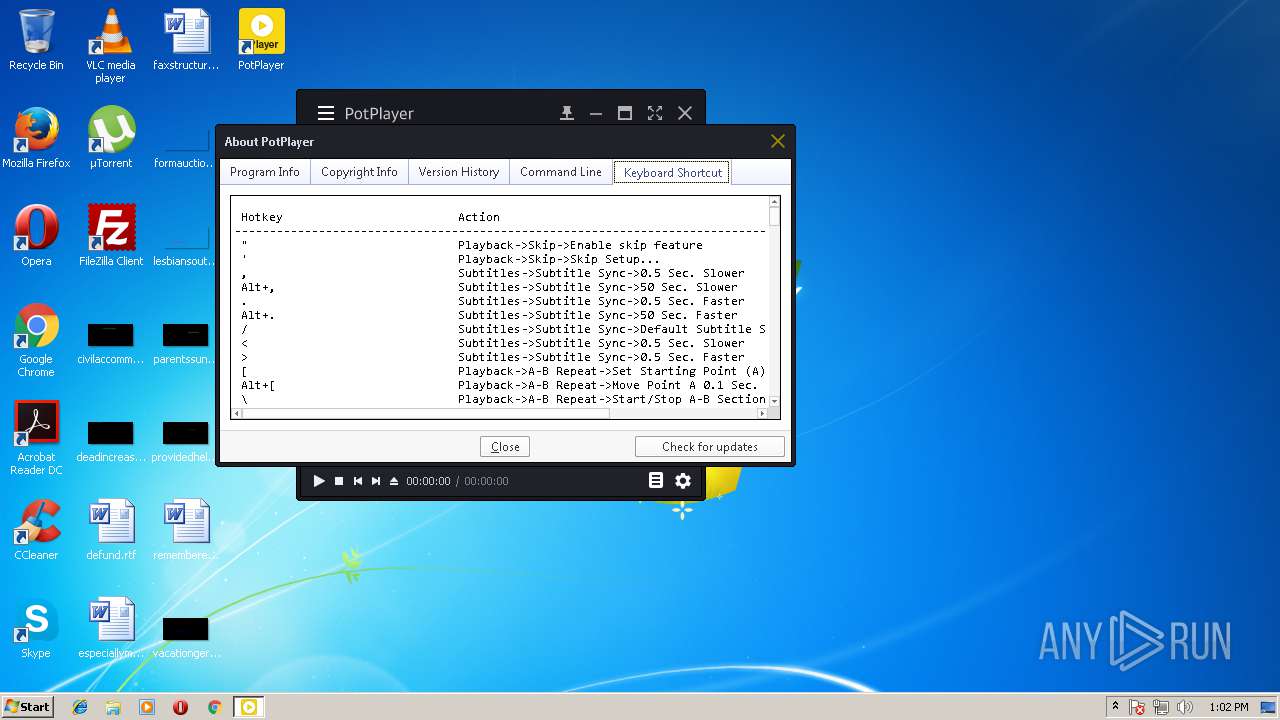Select the remembere Word document icon
This screenshot has height=720, width=1280.
coord(186,530)
